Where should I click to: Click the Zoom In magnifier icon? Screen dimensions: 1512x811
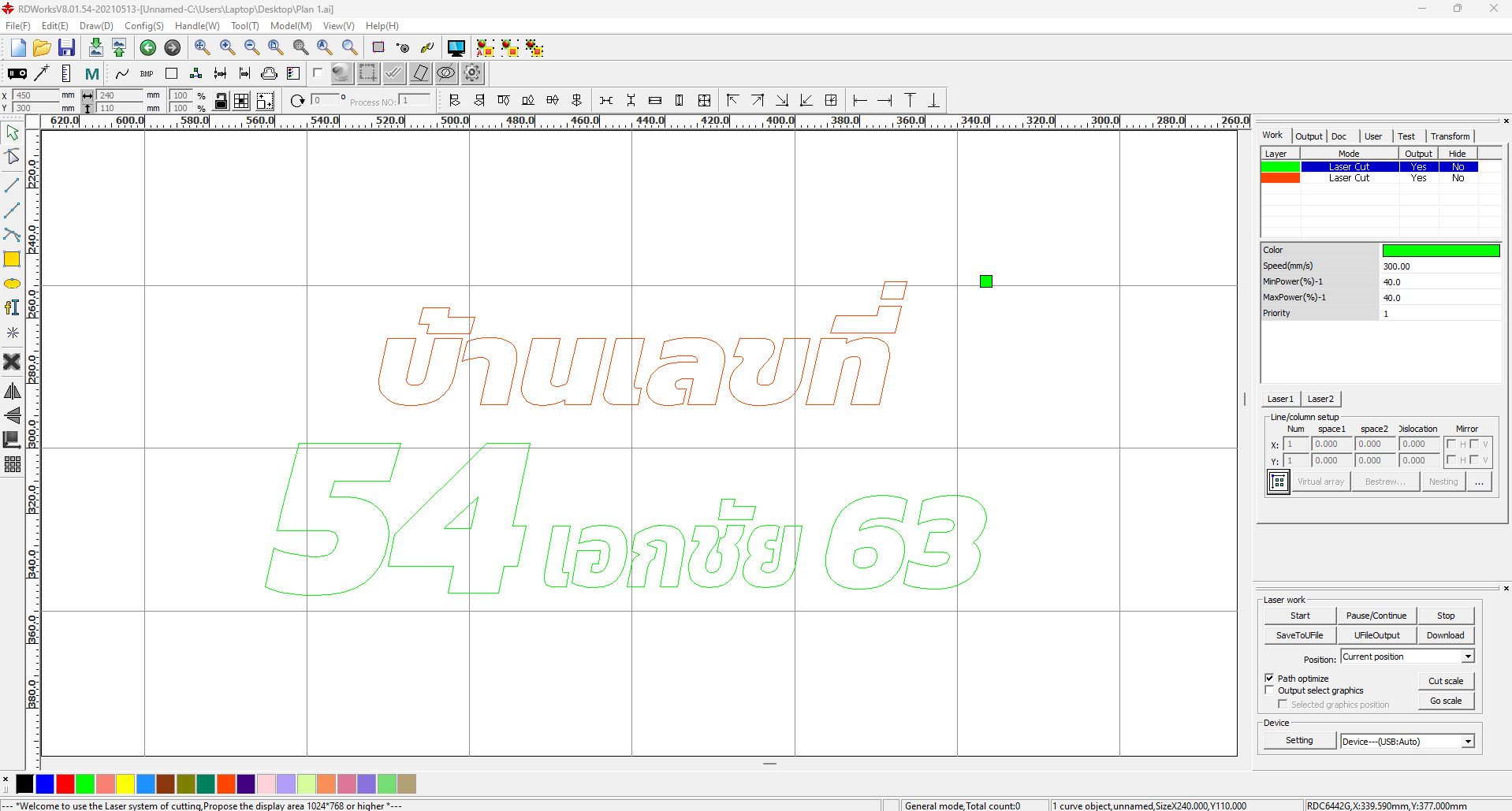click(227, 48)
